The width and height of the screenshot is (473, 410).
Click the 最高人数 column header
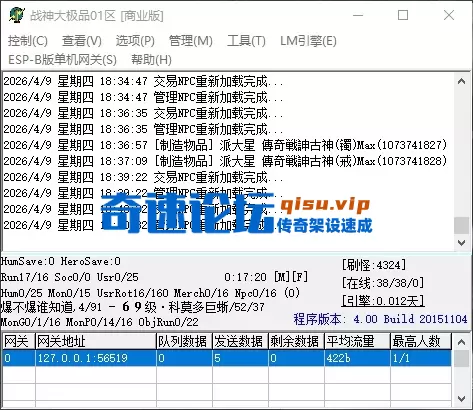pyautogui.click(x=421, y=341)
